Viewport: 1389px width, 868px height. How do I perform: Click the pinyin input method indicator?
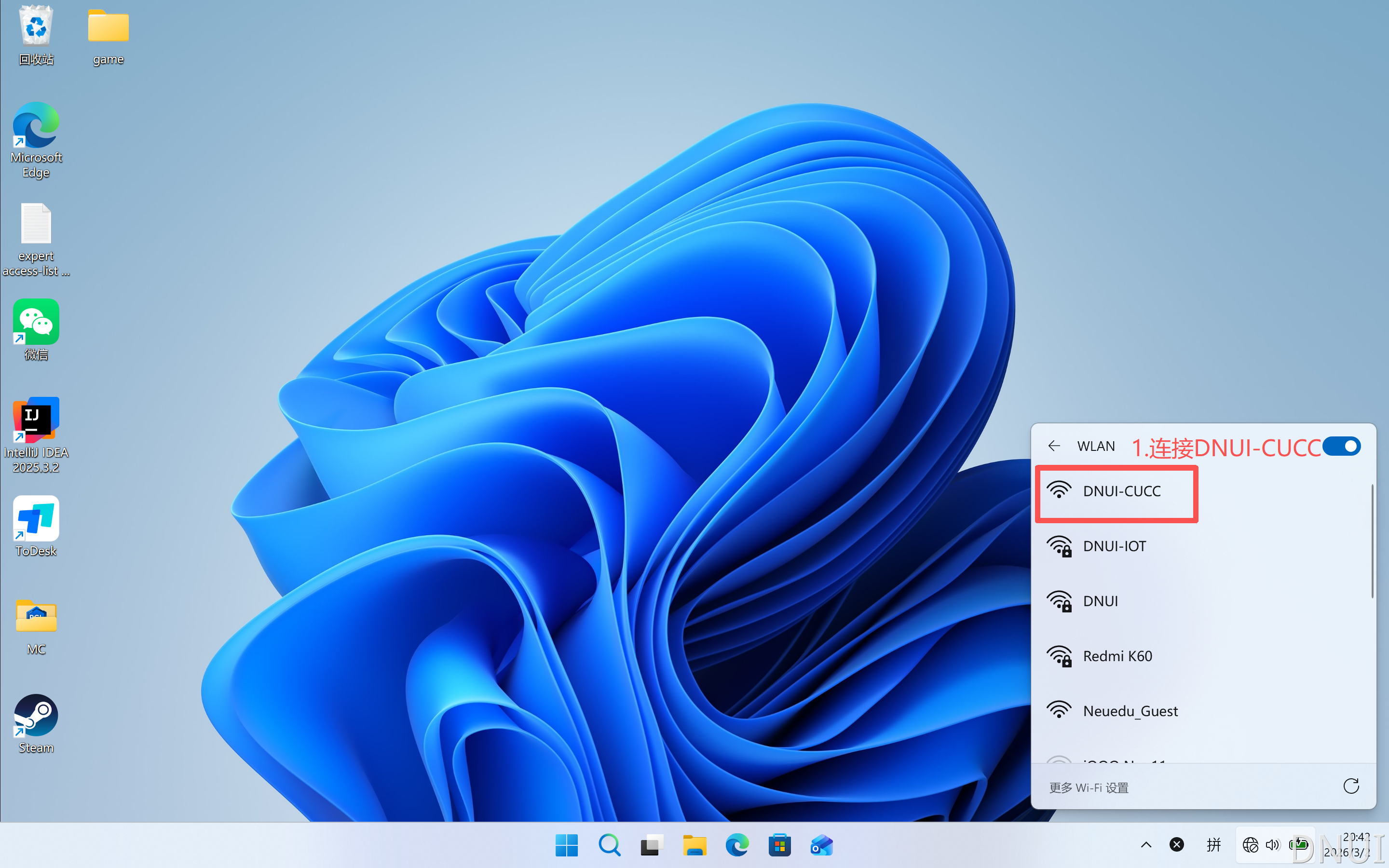tap(1213, 844)
